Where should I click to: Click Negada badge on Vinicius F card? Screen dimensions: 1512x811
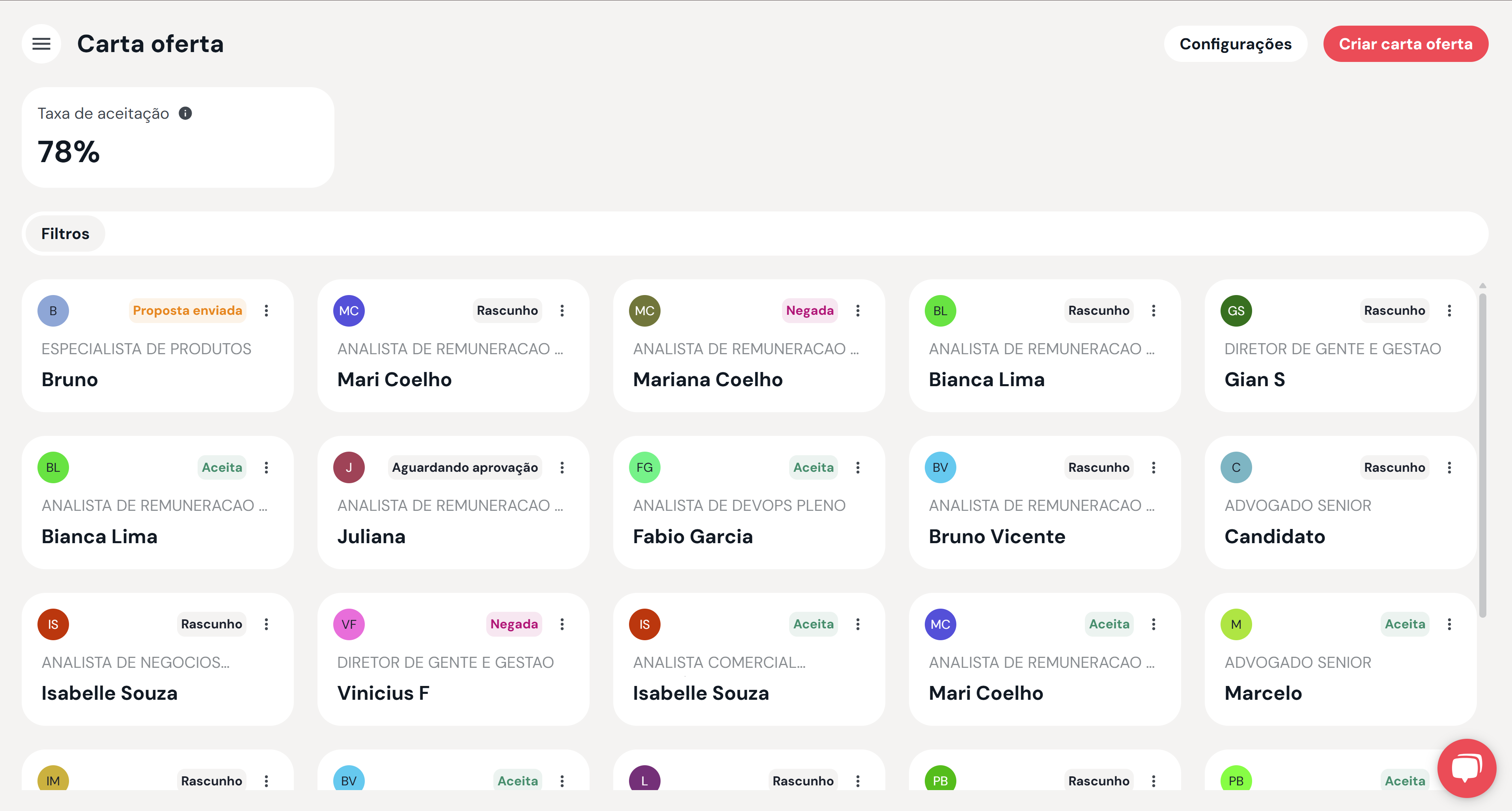[513, 624]
